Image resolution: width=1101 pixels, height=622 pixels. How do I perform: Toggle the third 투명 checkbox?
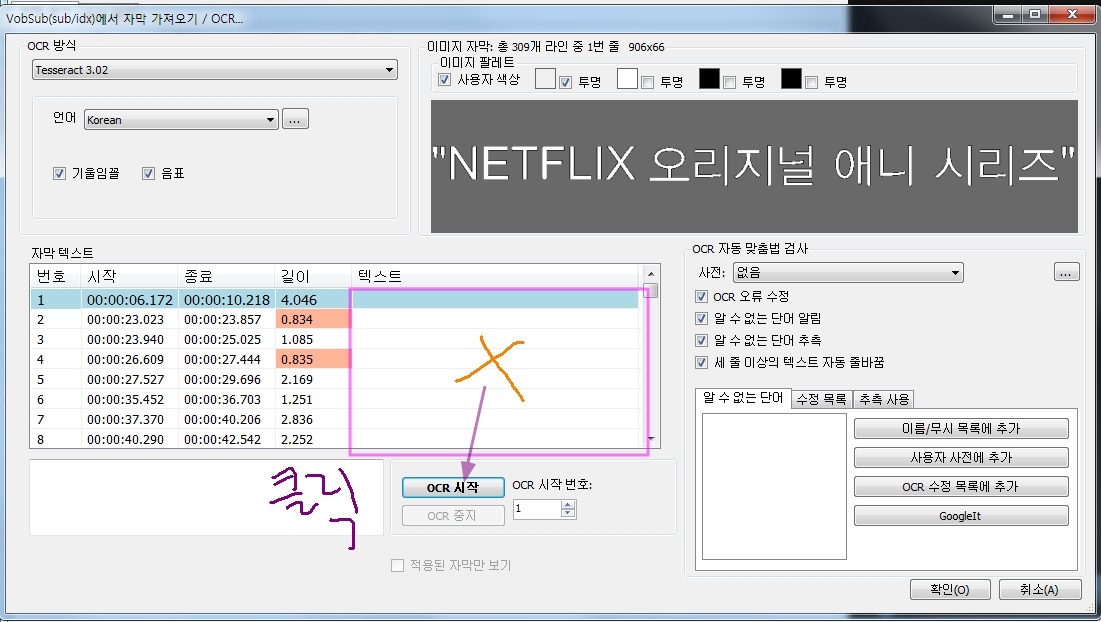pyautogui.click(x=730, y=82)
